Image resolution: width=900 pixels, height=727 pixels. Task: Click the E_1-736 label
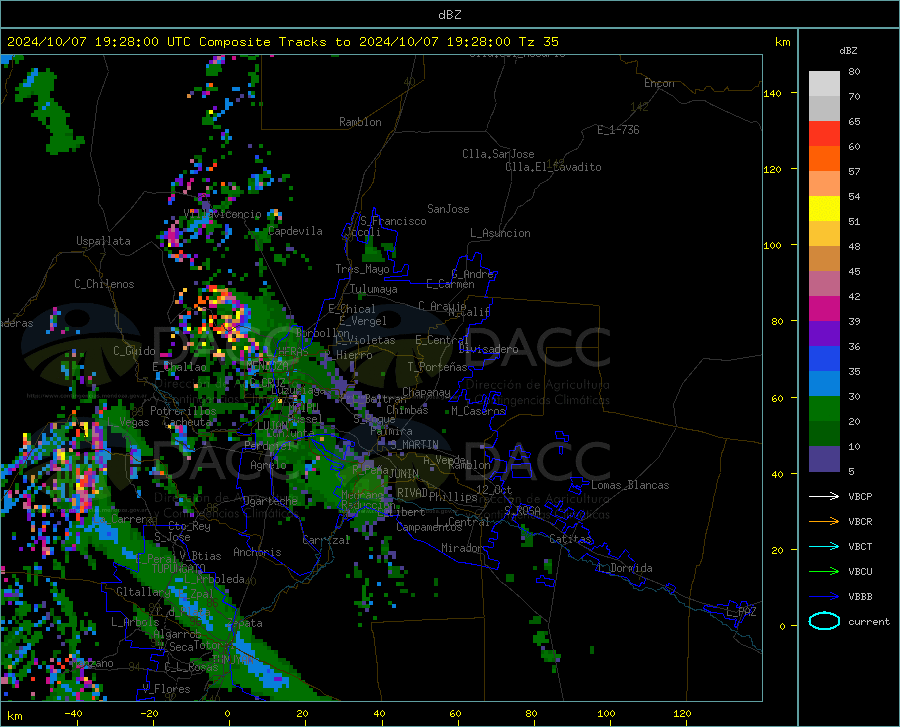pyautogui.click(x=618, y=130)
